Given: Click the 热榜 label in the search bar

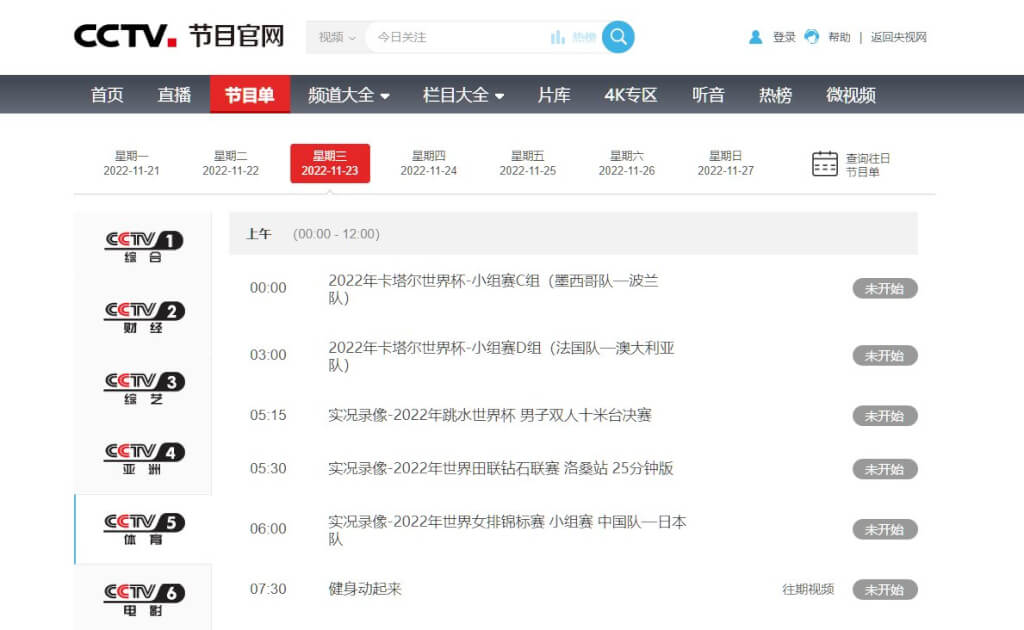Looking at the screenshot, I should tap(584, 37).
